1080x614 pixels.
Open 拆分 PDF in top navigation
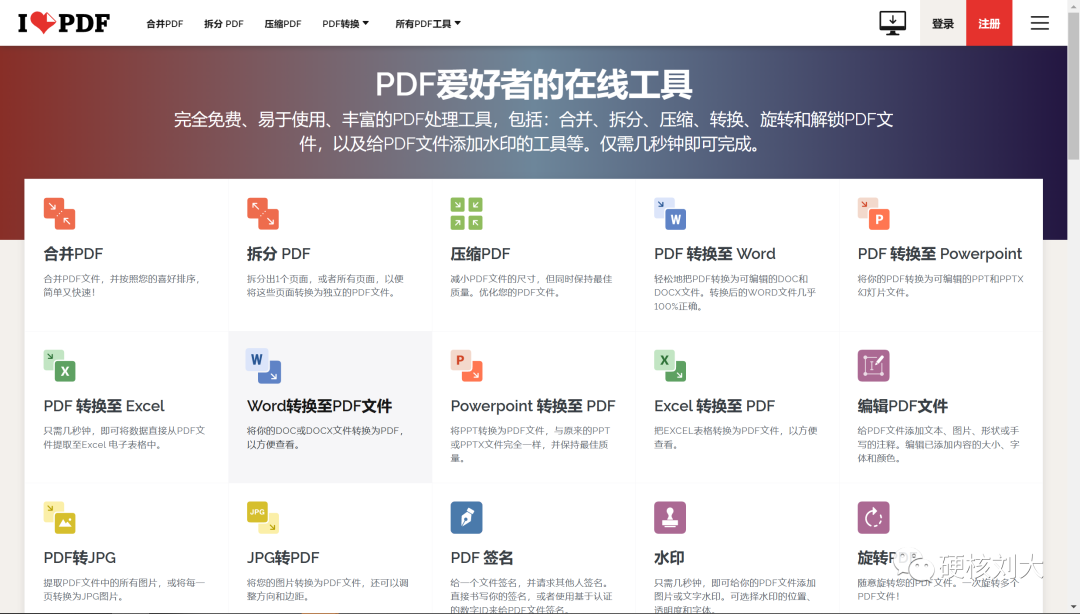(x=224, y=23)
